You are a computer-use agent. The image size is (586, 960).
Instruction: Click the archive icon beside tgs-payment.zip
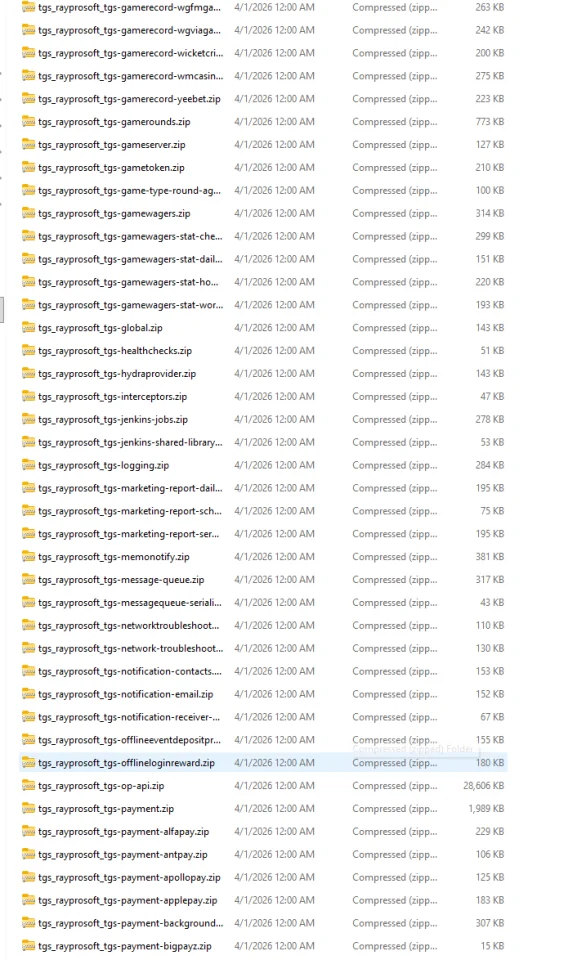pos(28,808)
